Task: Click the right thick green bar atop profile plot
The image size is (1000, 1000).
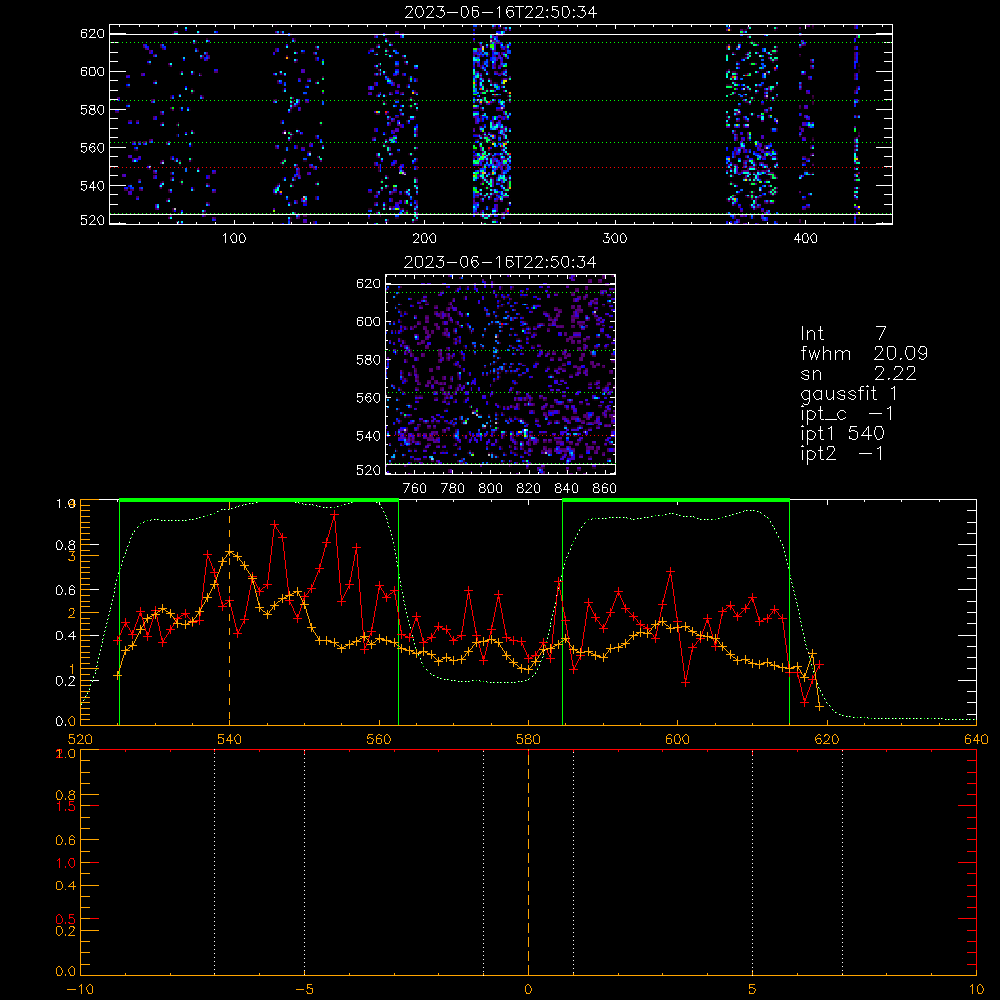Action: [x=676, y=500]
